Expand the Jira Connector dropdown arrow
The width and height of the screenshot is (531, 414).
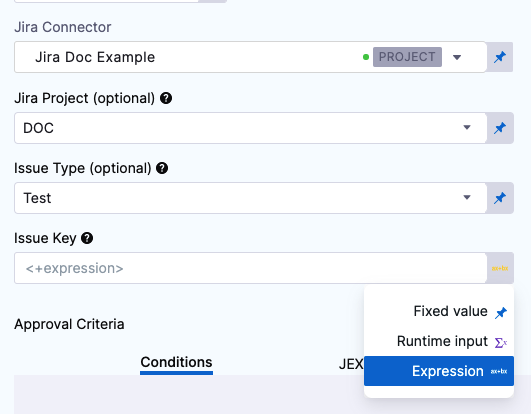[x=457, y=57]
